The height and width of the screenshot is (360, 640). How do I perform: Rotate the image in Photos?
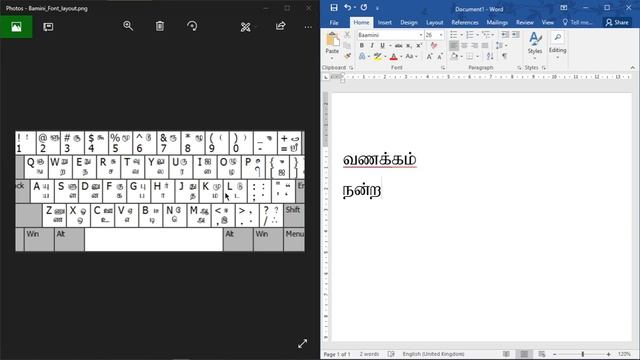coord(192,26)
